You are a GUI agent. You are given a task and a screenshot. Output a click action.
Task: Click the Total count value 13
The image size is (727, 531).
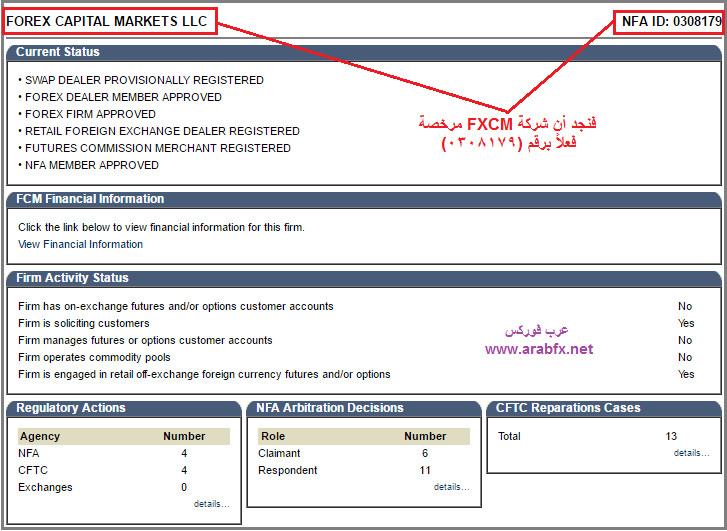671,436
